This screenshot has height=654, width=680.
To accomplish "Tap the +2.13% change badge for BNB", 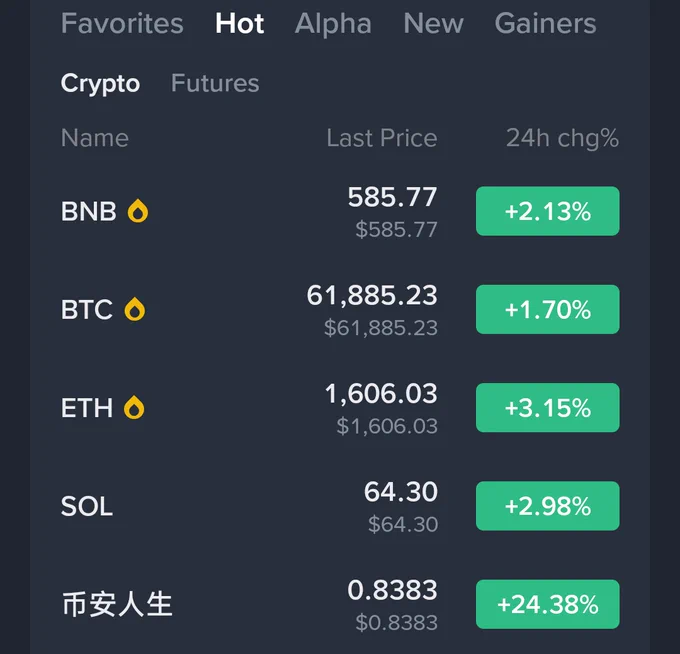I will click(x=547, y=211).
